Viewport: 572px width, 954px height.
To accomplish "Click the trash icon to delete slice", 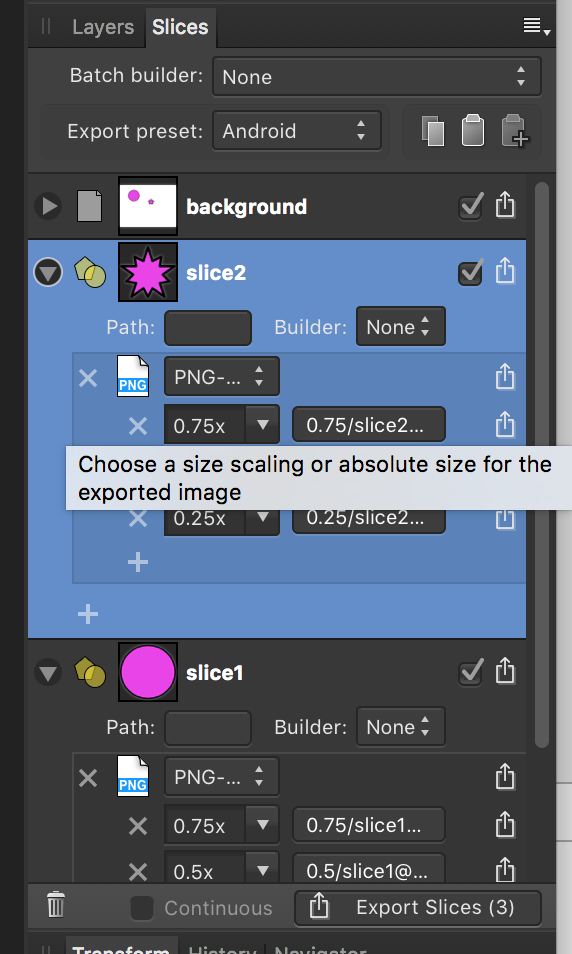I will [56, 905].
